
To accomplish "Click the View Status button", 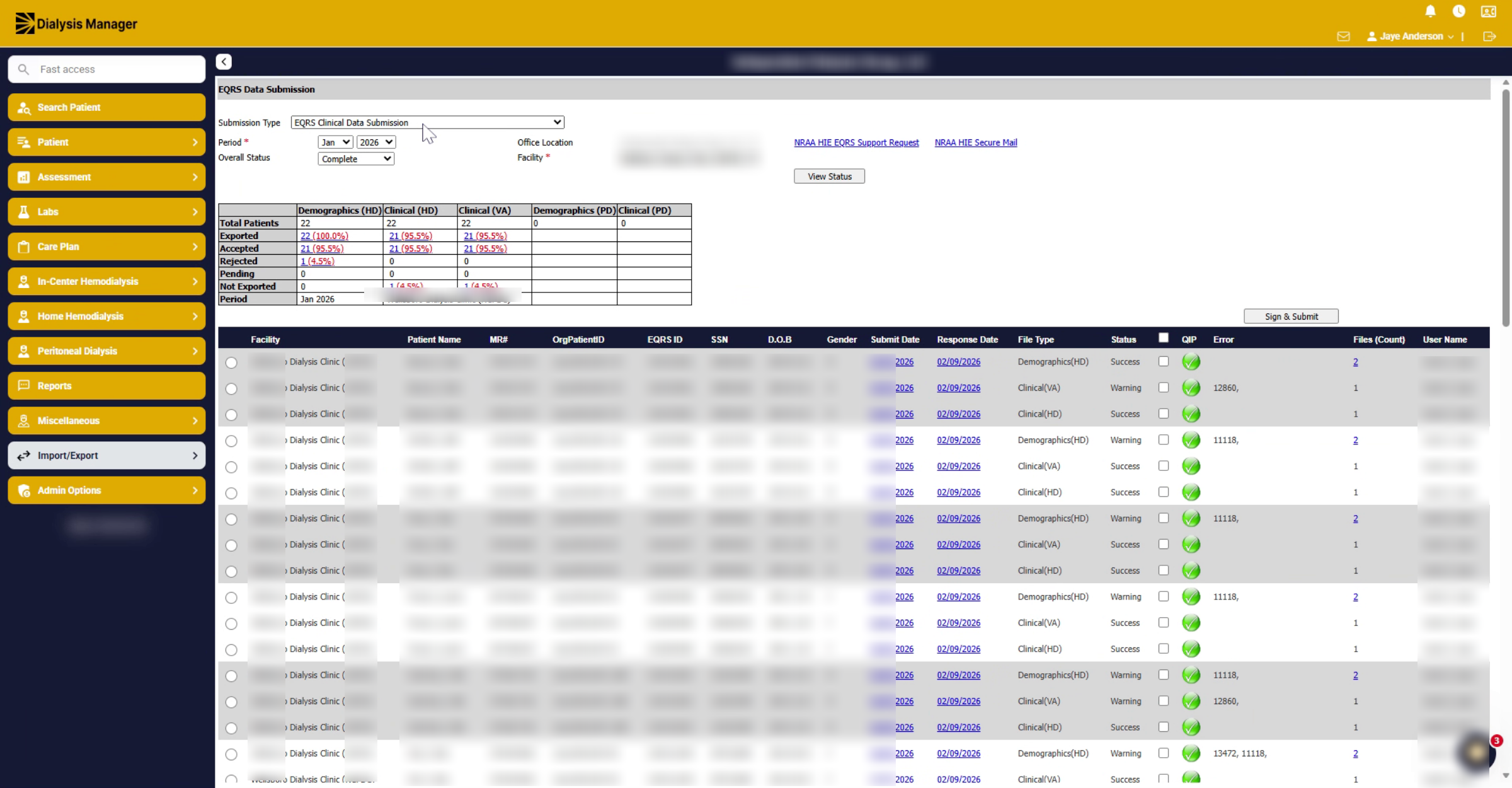I will pyautogui.click(x=829, y=177).
